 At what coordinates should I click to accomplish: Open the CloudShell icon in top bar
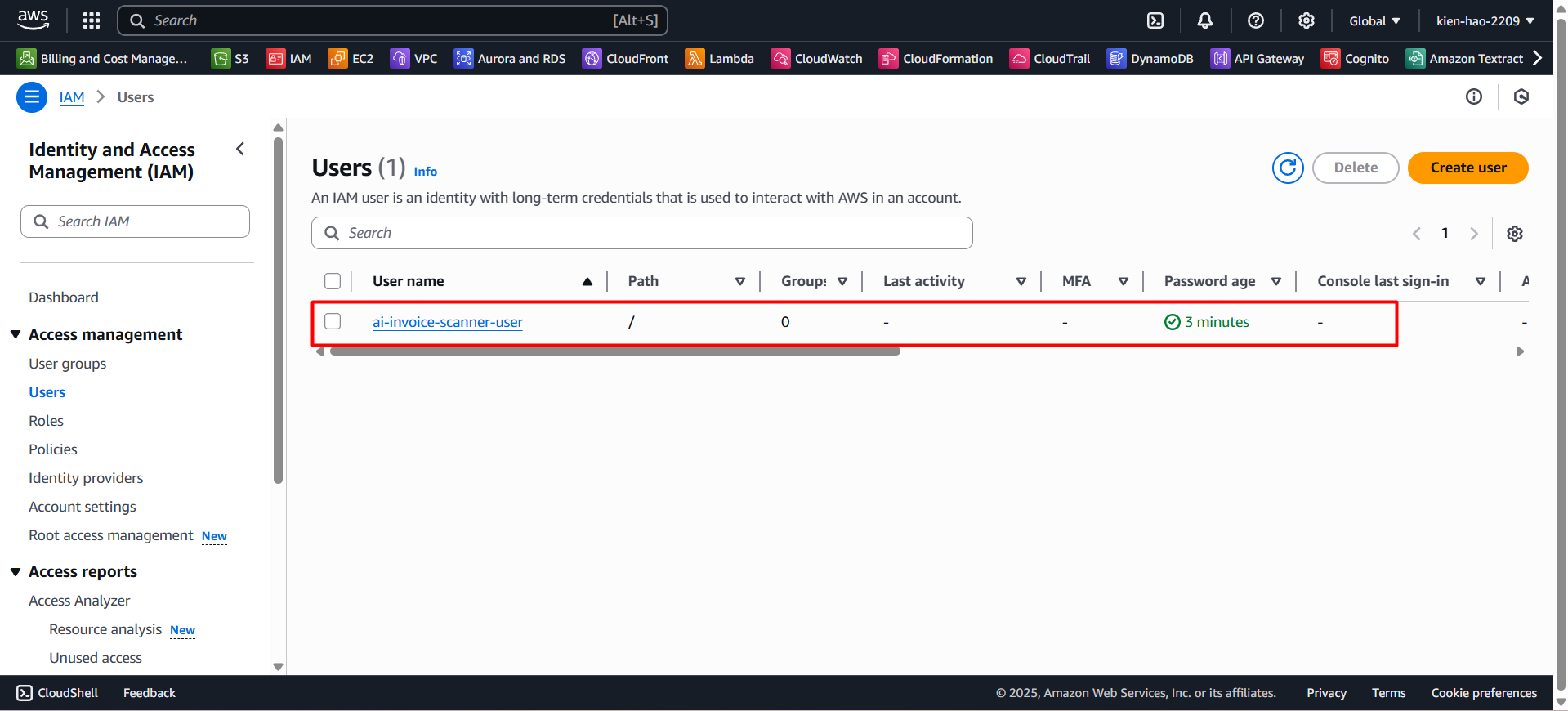click(x=1155, y=20)
